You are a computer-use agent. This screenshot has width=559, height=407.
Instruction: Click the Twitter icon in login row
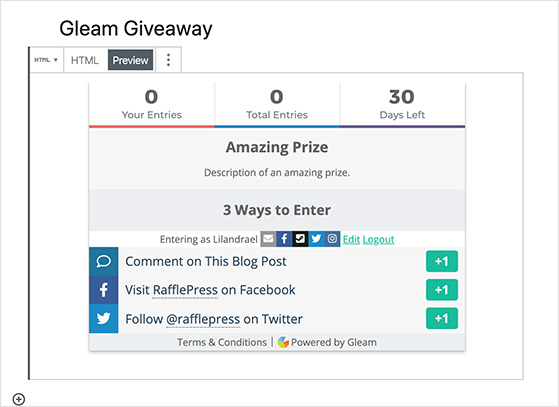point(316,239)
